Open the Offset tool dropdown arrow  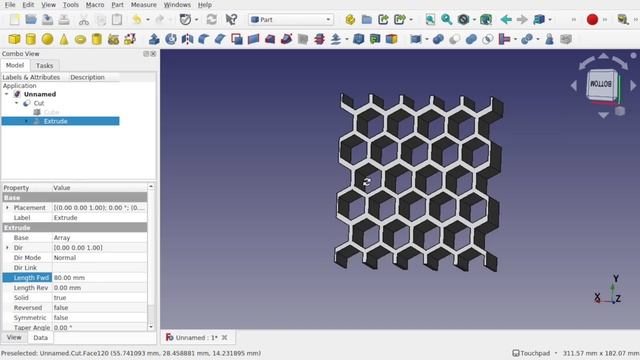click(347, 39)
